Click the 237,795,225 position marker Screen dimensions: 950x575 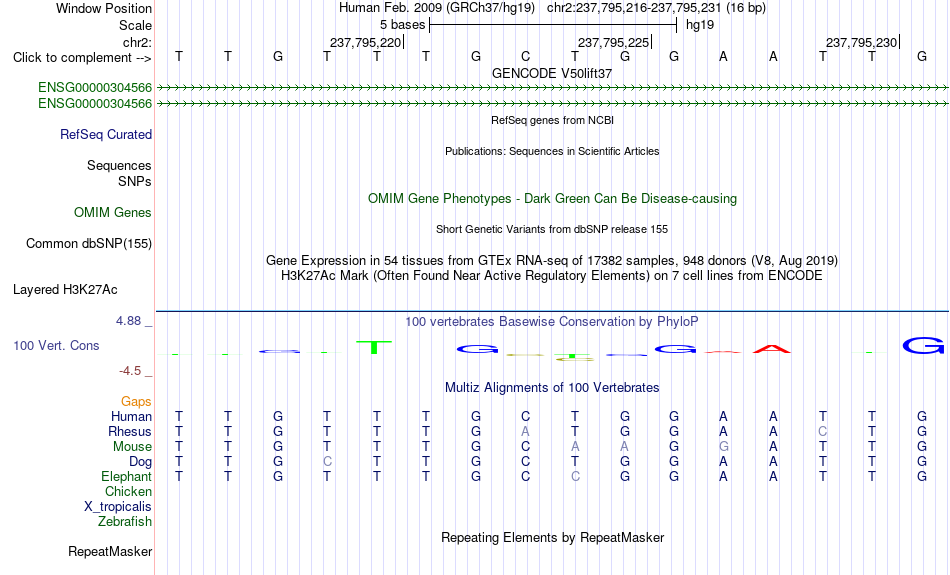tap(614, 42)
